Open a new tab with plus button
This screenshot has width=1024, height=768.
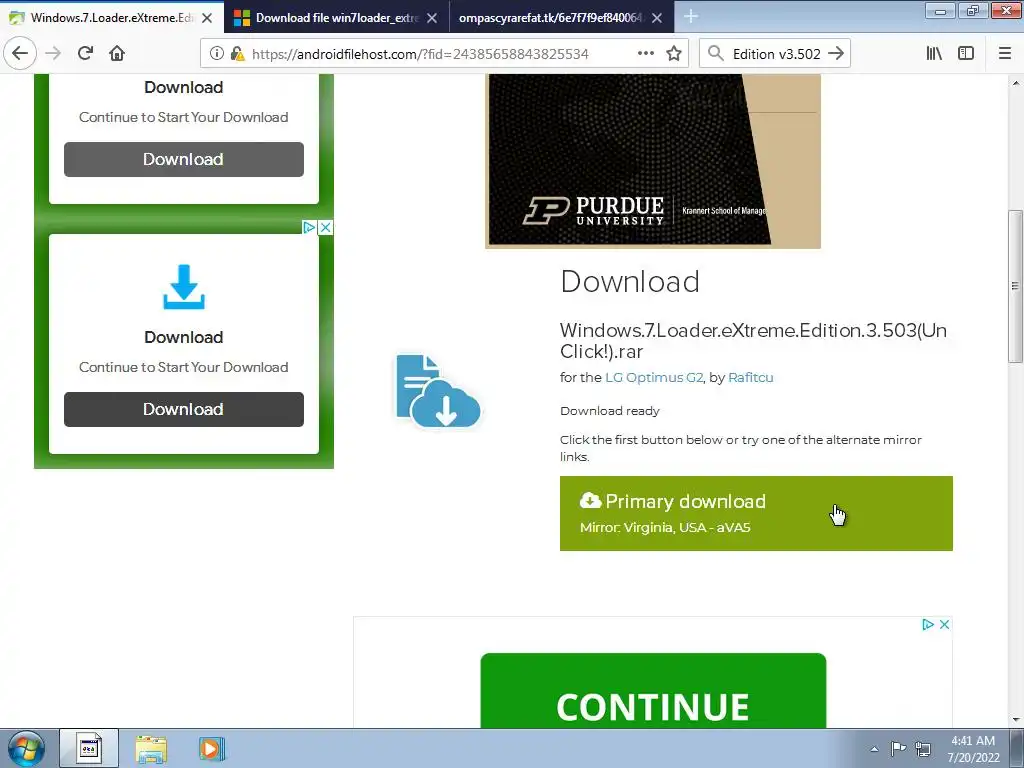coord(691,16)
